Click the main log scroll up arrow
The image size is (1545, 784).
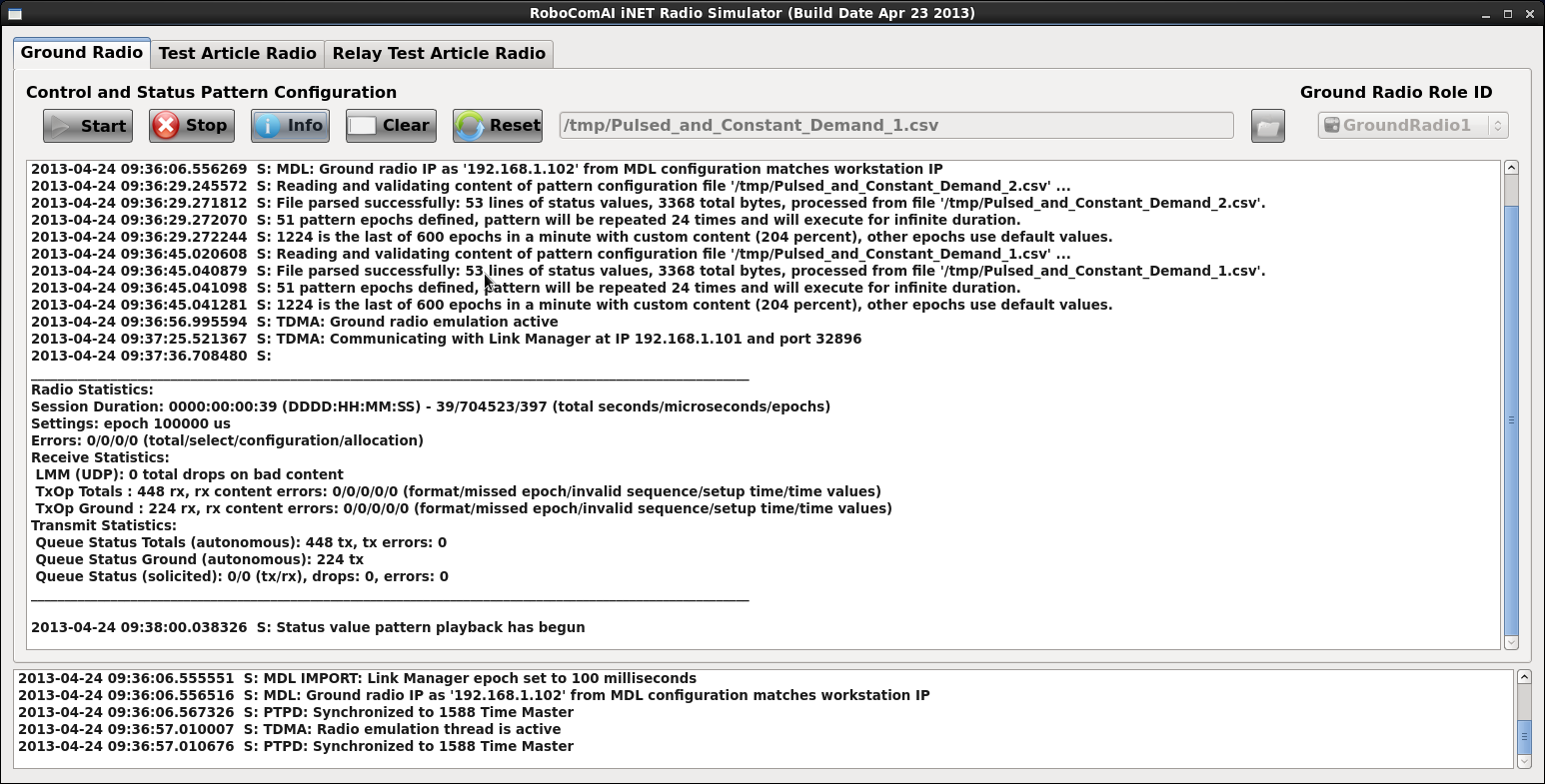point(1511,168)
